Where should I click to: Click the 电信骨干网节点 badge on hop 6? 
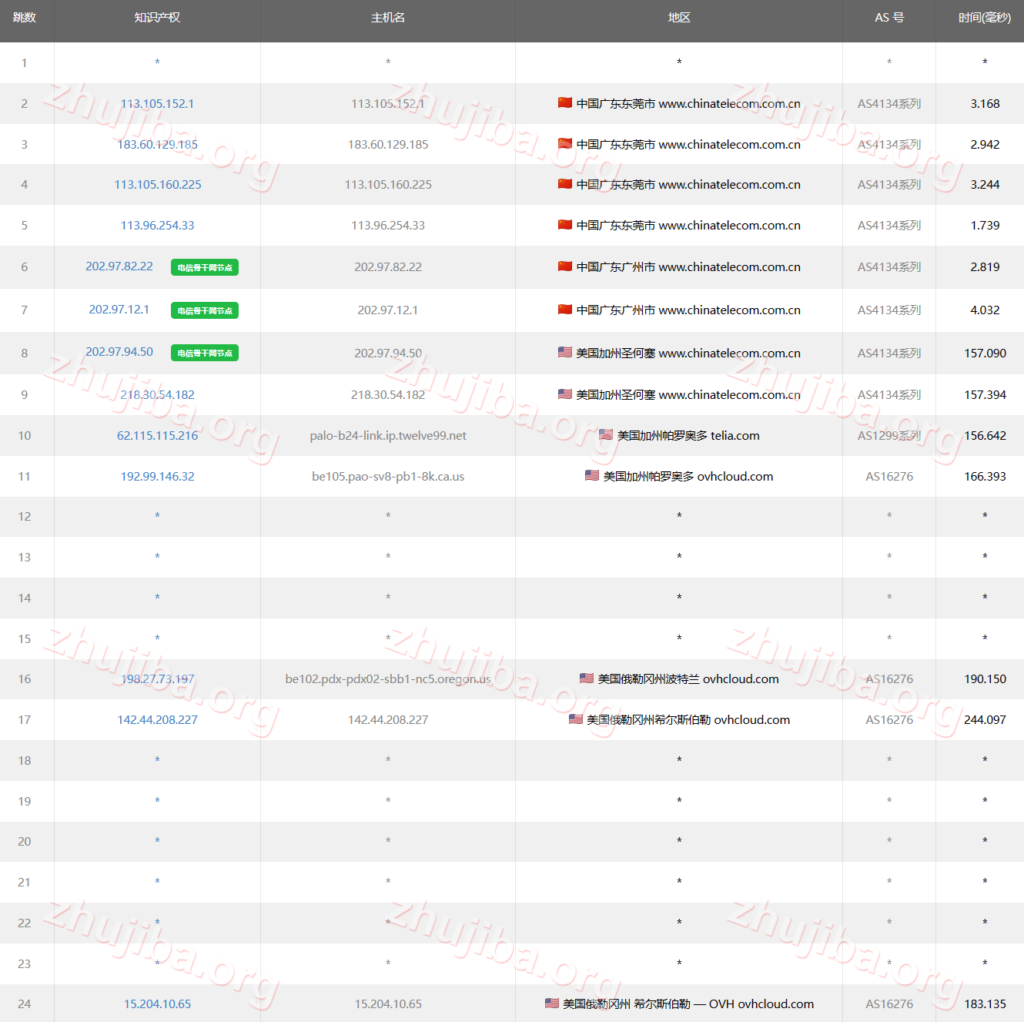click(x=204, y=268)
